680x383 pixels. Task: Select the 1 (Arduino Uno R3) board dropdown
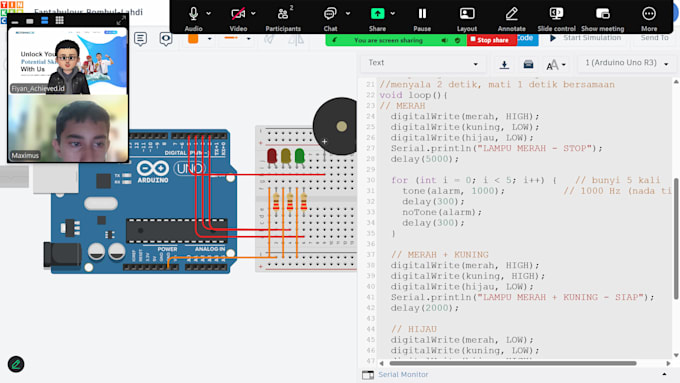click(627, 63)
